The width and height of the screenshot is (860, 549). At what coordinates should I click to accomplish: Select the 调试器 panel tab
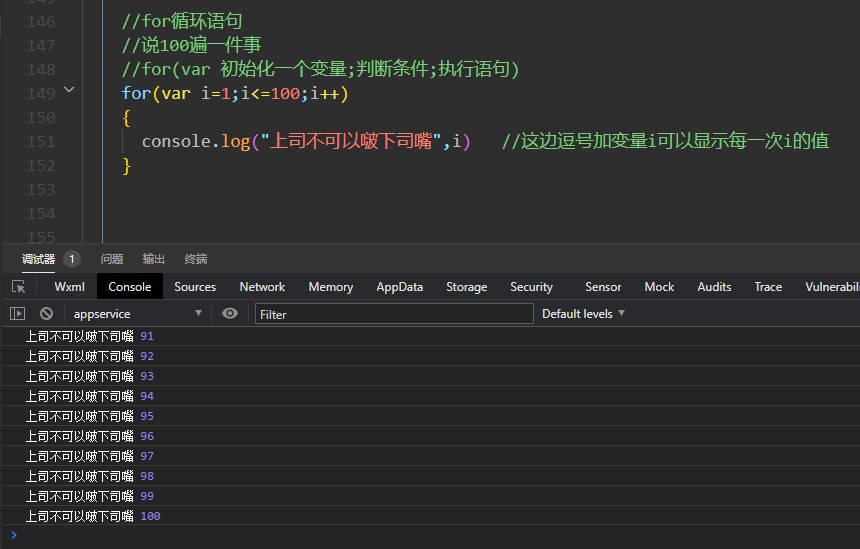(x=38, y=259)
